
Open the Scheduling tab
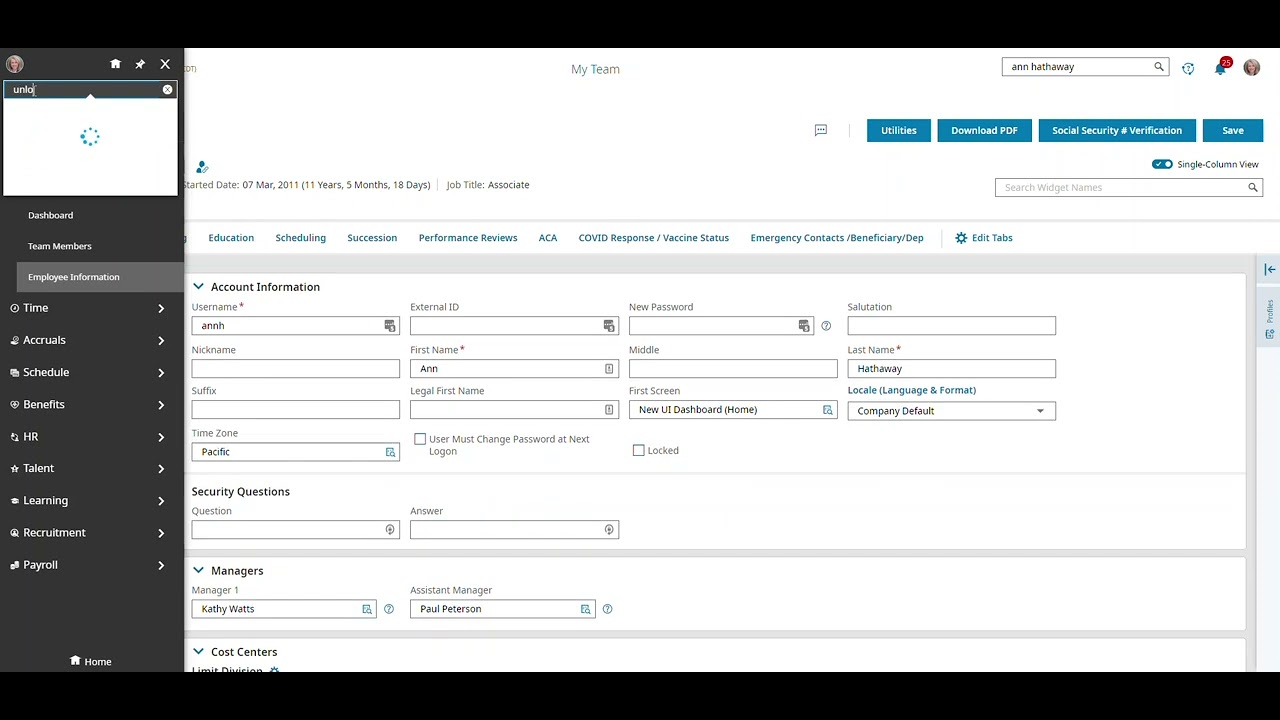click(x=301, y=238)
